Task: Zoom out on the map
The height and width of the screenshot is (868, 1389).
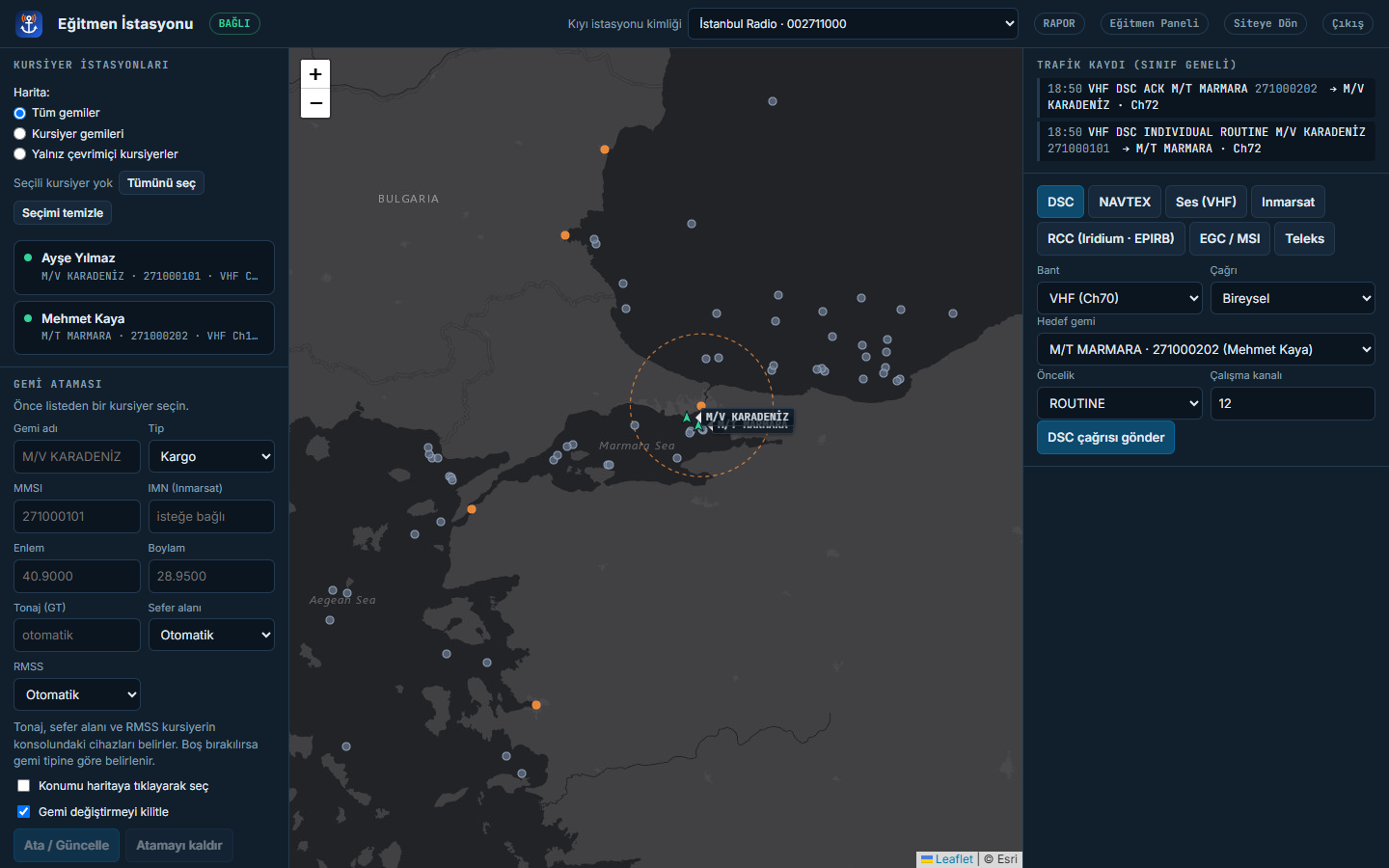Action: [x=315, y=103]
